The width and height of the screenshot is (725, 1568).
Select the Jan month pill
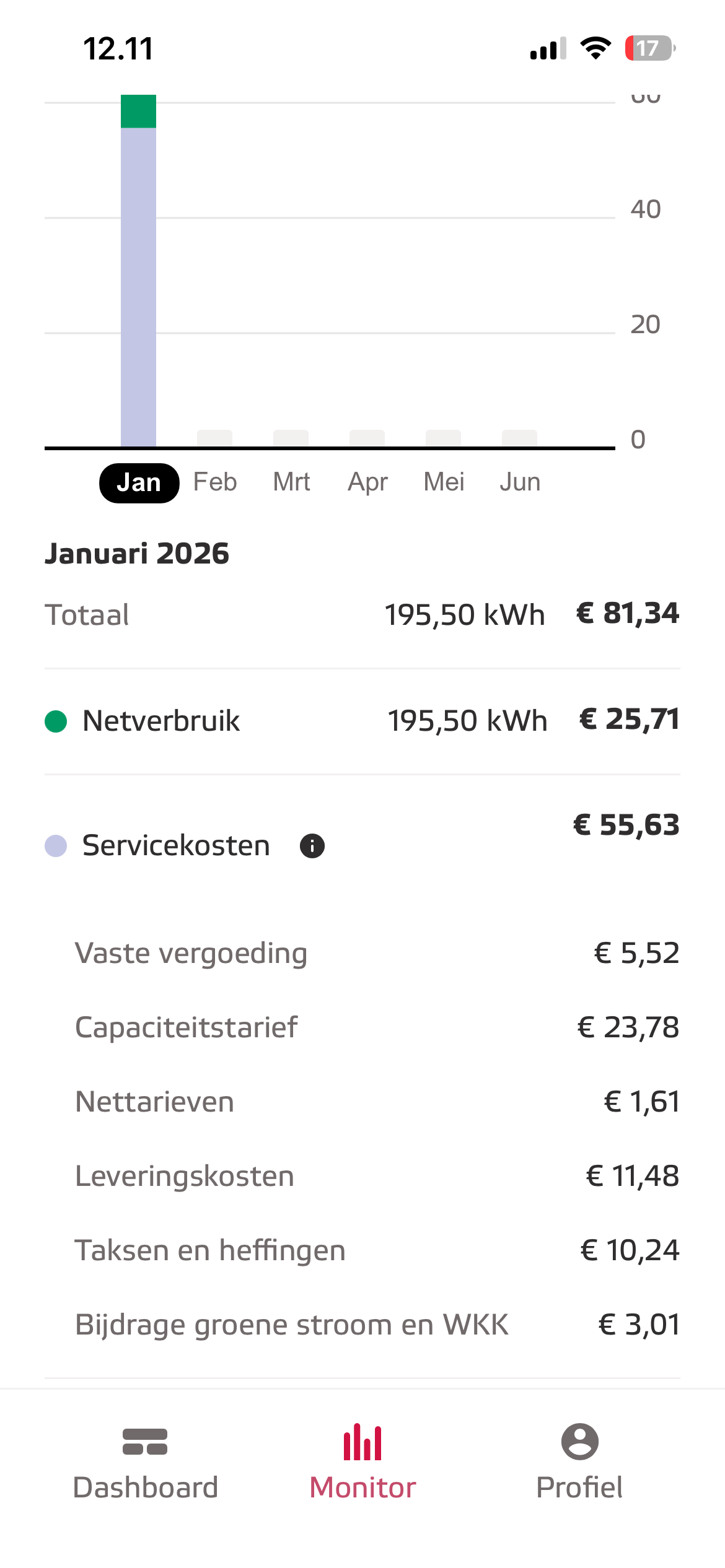coord(139,483)
